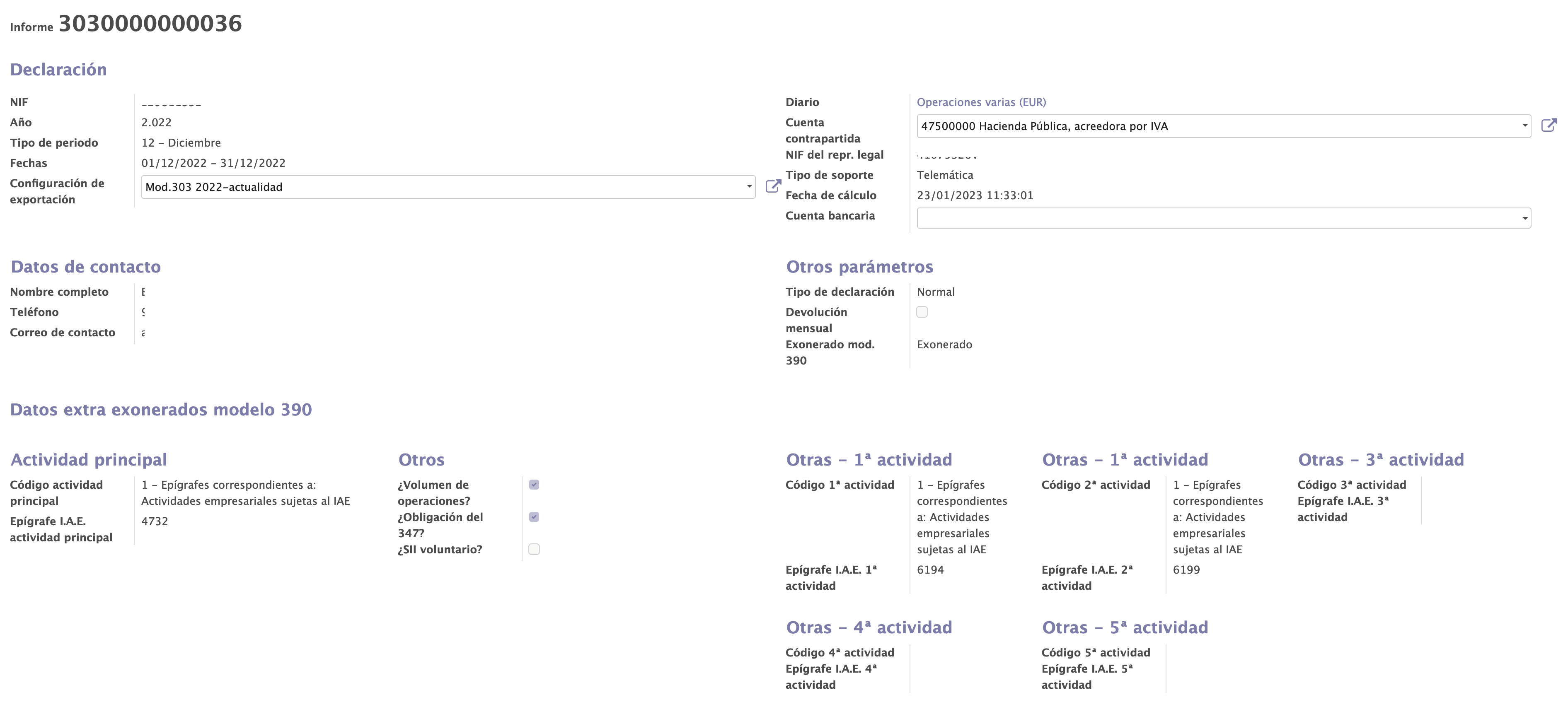
Task: Select the year value '2.022'
Action: 156,122
